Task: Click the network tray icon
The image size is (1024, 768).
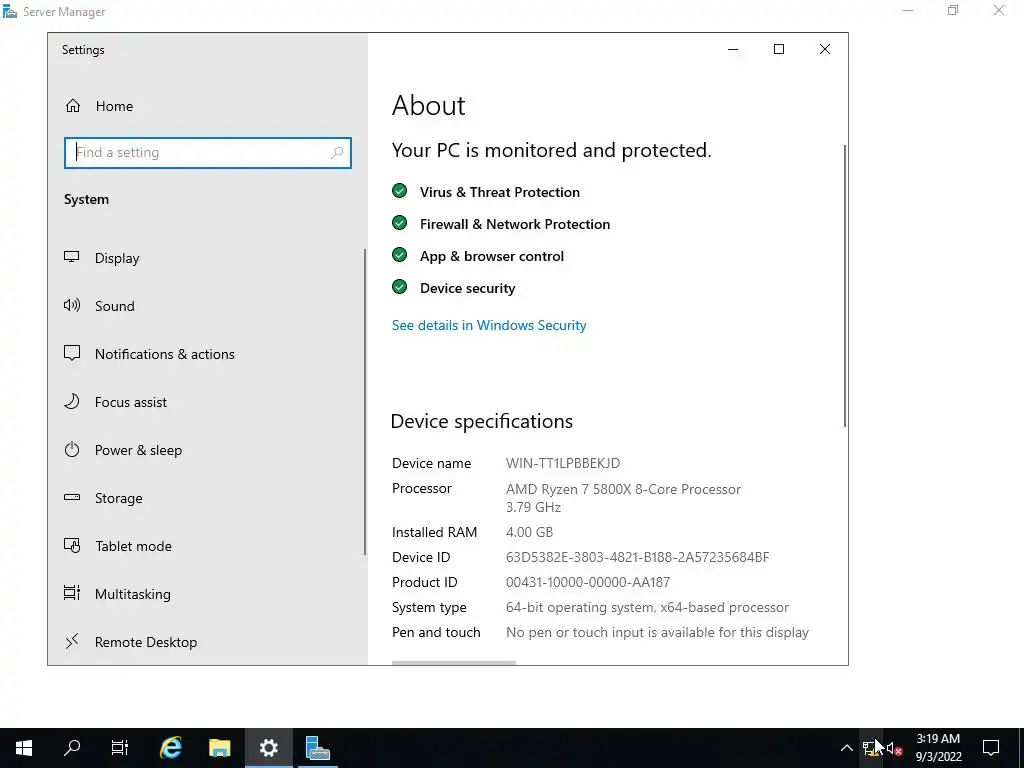Action: [x=871, y=748]
